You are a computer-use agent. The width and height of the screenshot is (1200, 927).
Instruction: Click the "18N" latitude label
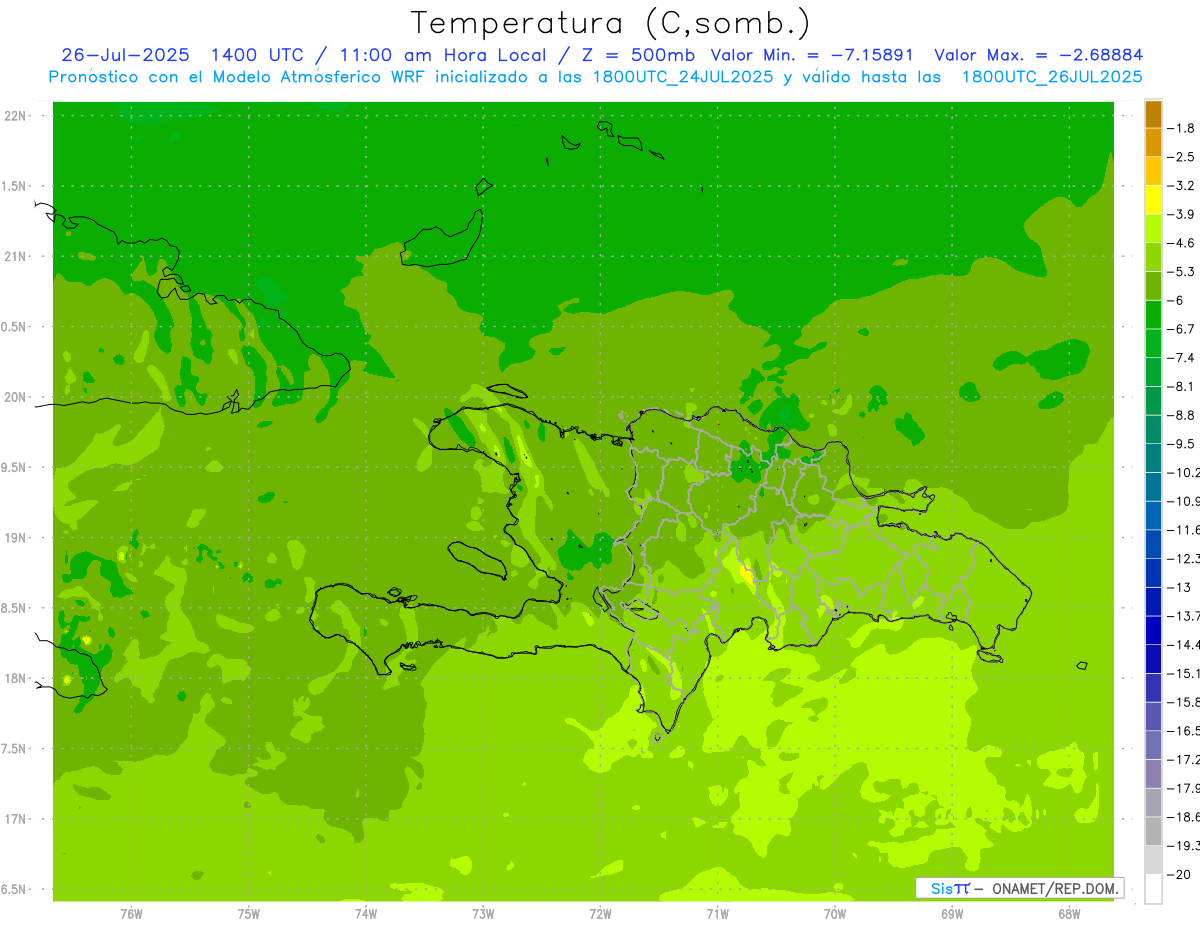(x=17, y=678)
